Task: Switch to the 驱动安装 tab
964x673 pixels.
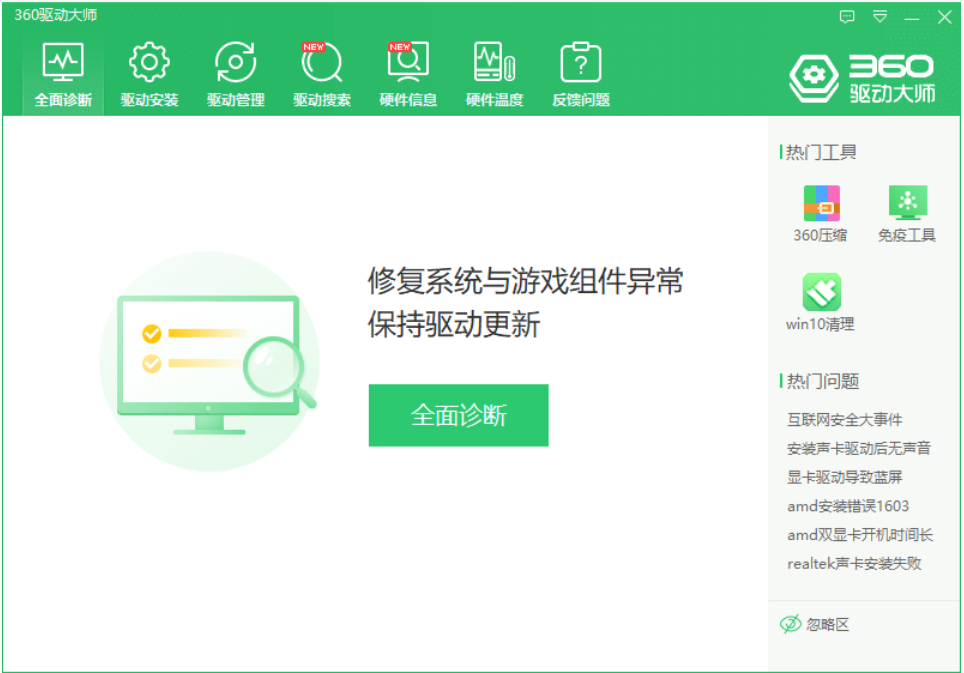Action: (x=149, y=76)
